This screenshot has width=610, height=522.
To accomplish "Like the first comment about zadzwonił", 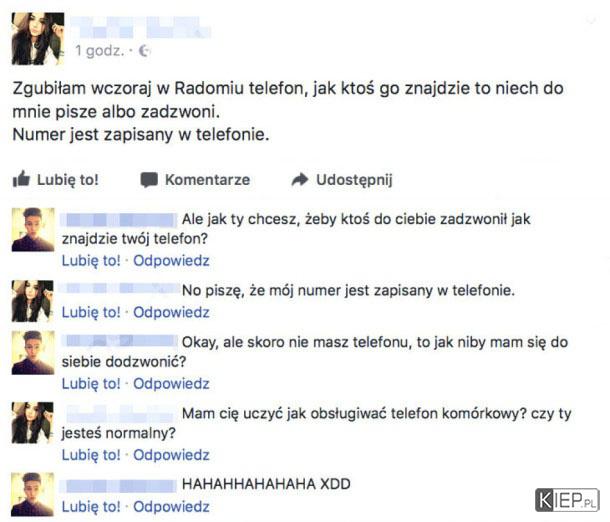I will coord(91,261).
